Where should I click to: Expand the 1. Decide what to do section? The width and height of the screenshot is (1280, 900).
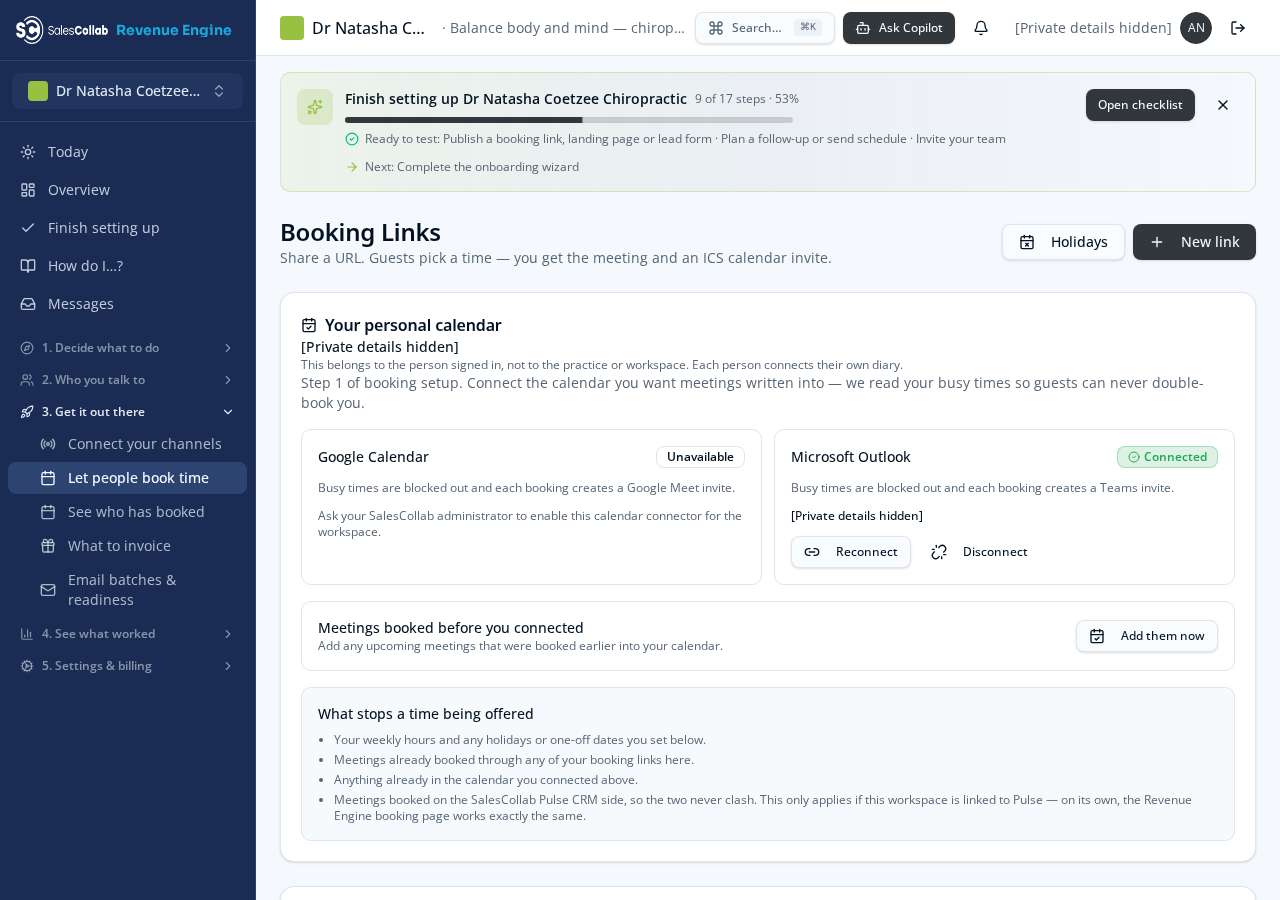coord(128,348)
